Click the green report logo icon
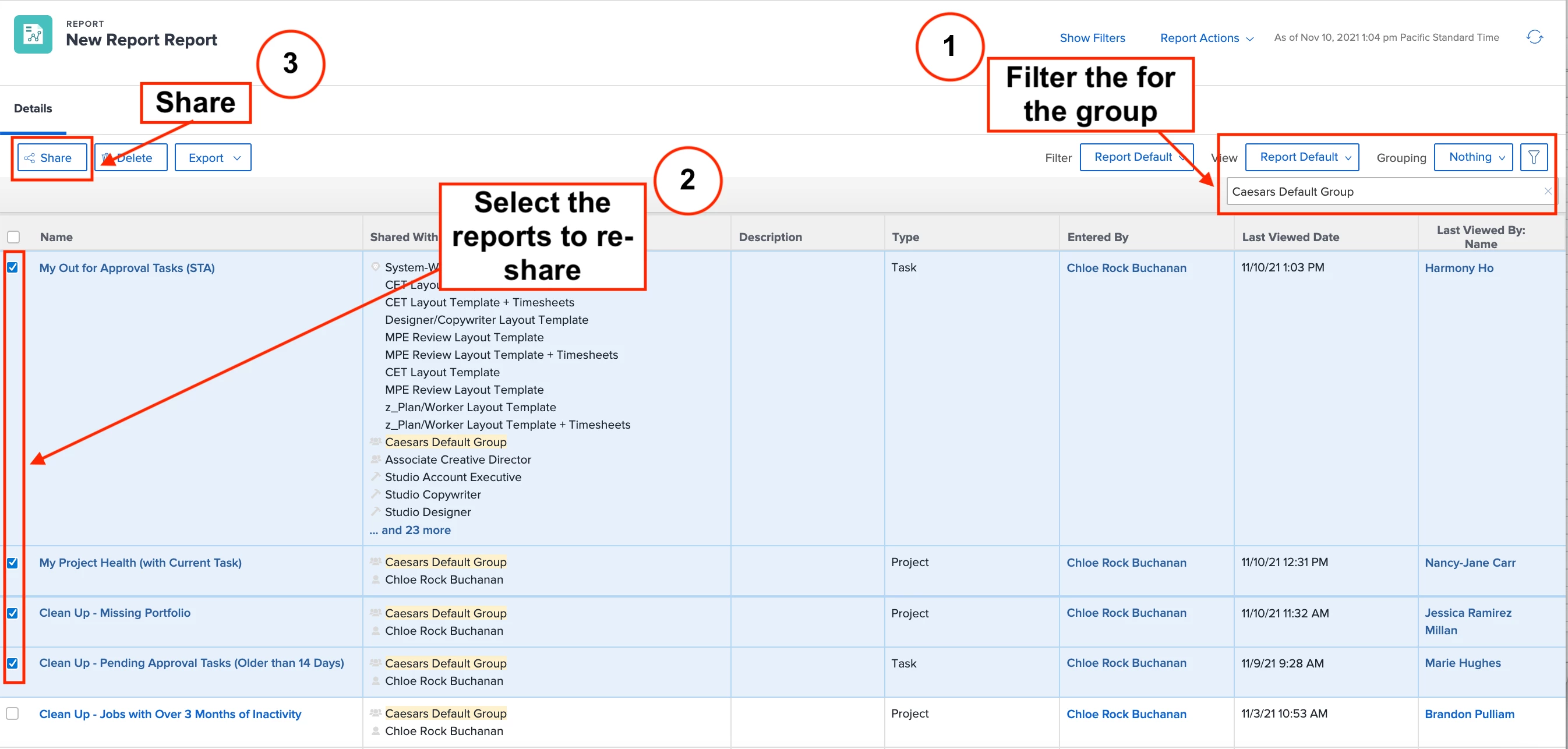The image size is (1568, 749). pyautogui.click(x=33, y=35)
